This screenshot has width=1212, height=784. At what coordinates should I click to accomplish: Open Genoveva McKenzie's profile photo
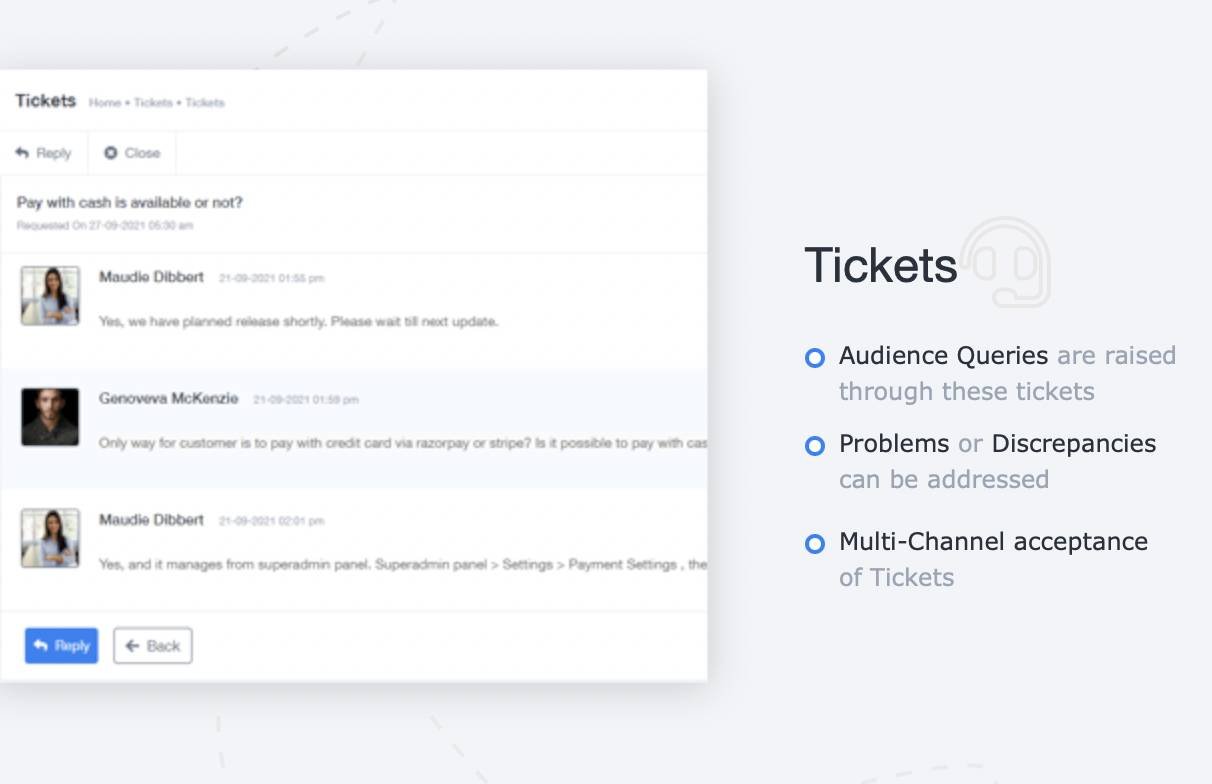(x=50, y=417)
